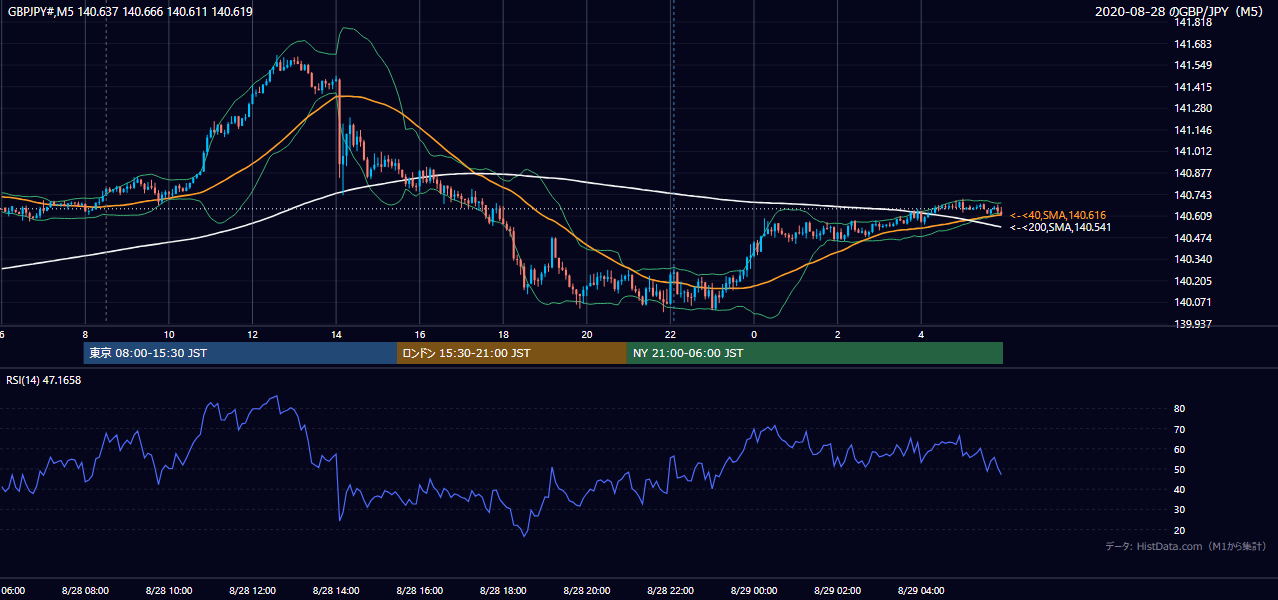This screenshot has width=1278, height=600.
Task: Click the 8/28 08:00 time axis label
Action: (84, 591)
